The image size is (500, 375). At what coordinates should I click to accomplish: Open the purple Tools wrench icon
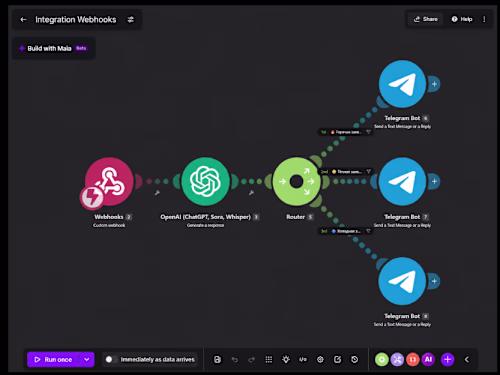pos(397,359)
